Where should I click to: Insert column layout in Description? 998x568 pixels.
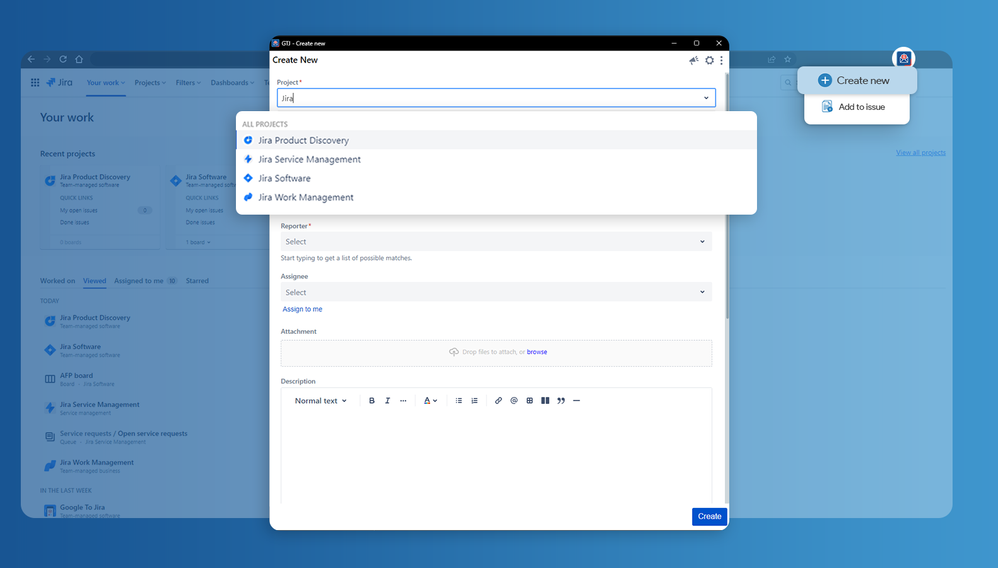(545, 401)
